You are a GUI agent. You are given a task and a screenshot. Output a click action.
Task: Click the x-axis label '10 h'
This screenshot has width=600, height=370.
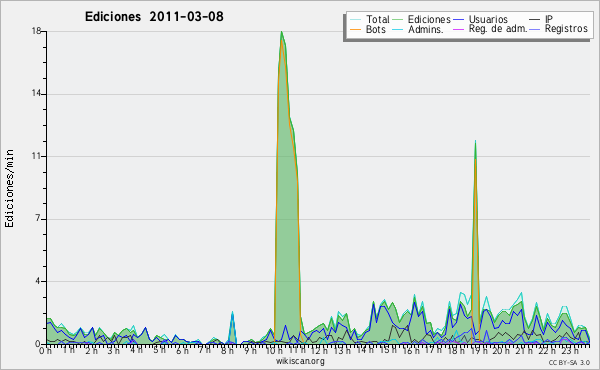coord(274,351)
